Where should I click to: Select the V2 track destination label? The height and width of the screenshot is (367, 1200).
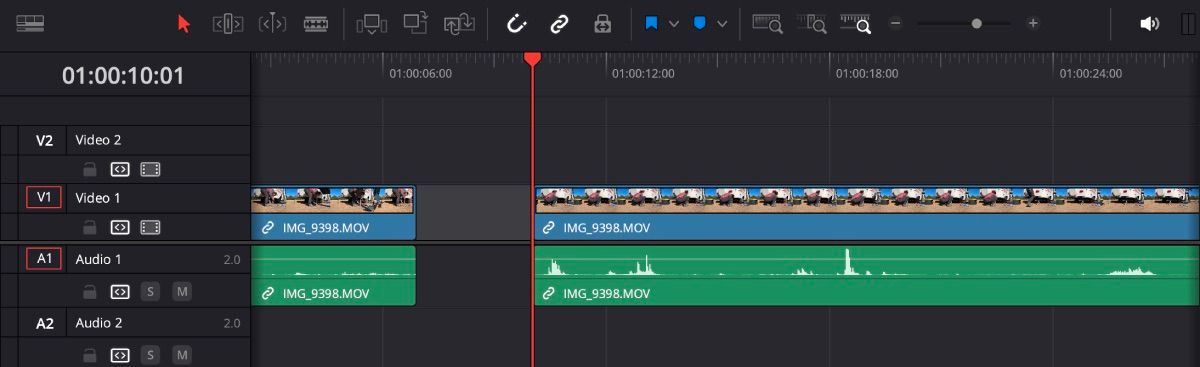coord(44,140)
